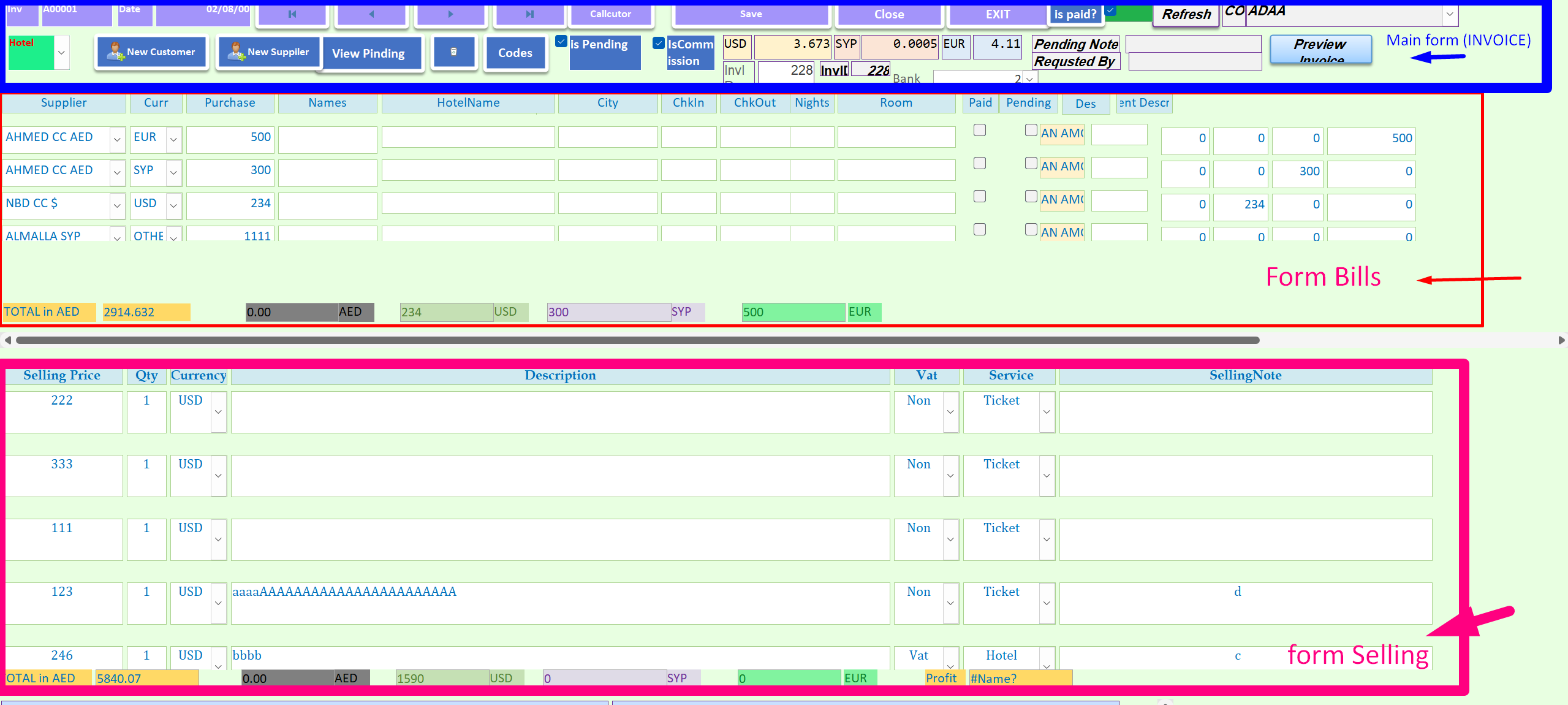Click the Save button

[x=751, y=14]
